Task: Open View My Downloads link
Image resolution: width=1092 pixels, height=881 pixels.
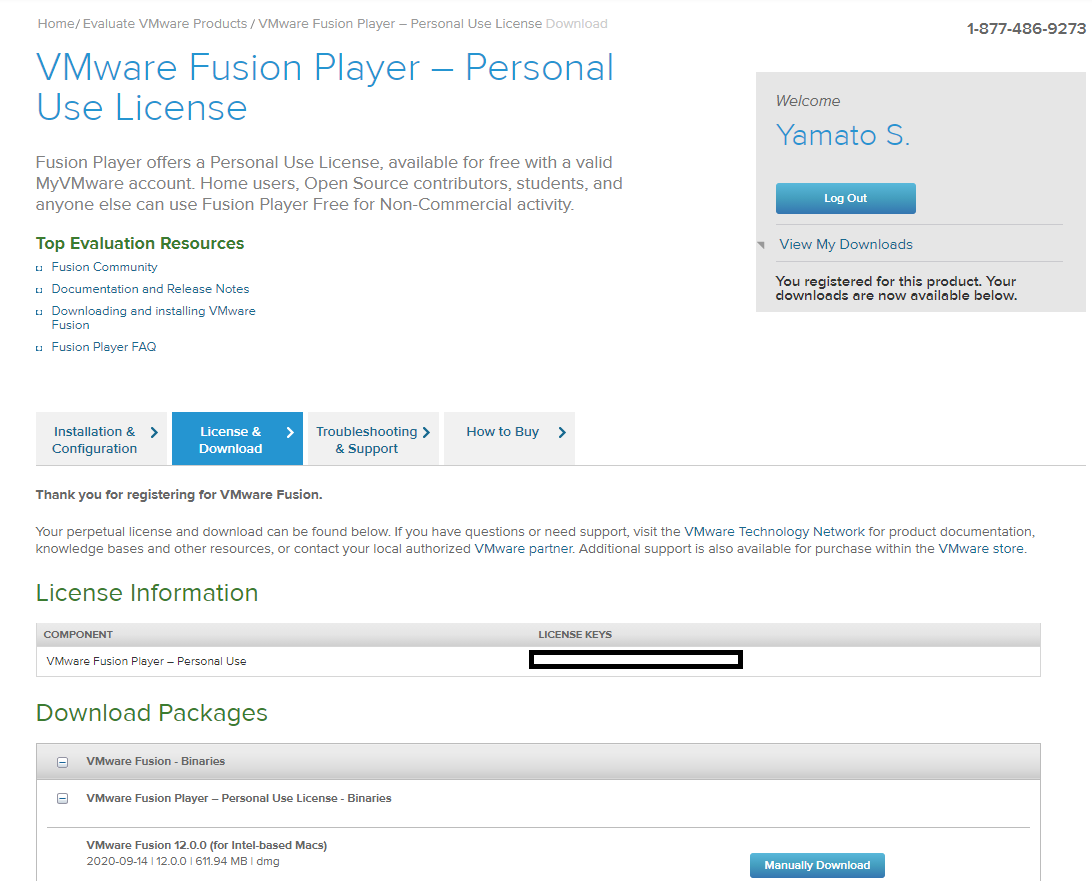Action: [x=845, y=244]
